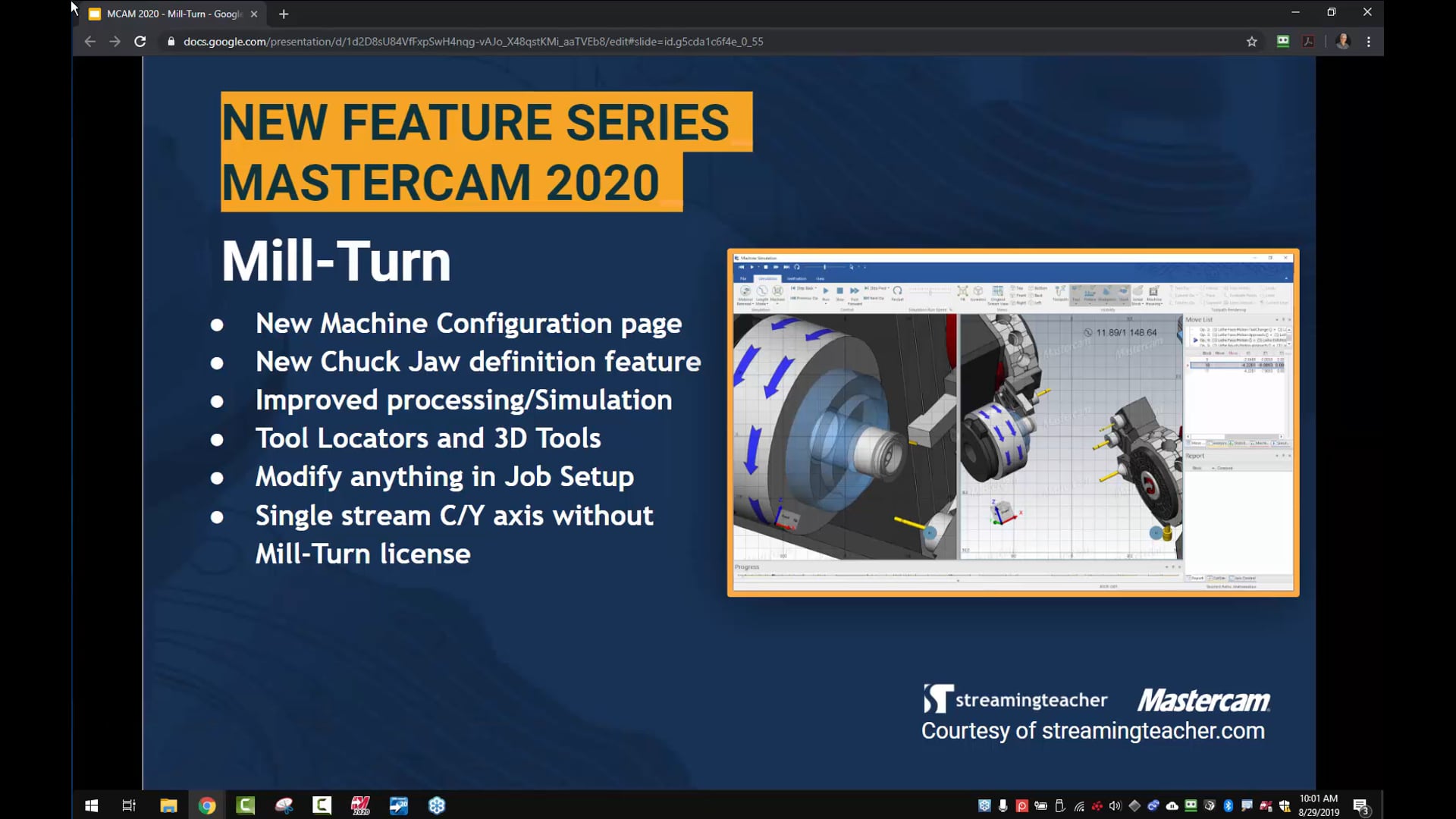
Task: Open the Courtesy of streamingteacher.com link
Action: coord(1093,731)
